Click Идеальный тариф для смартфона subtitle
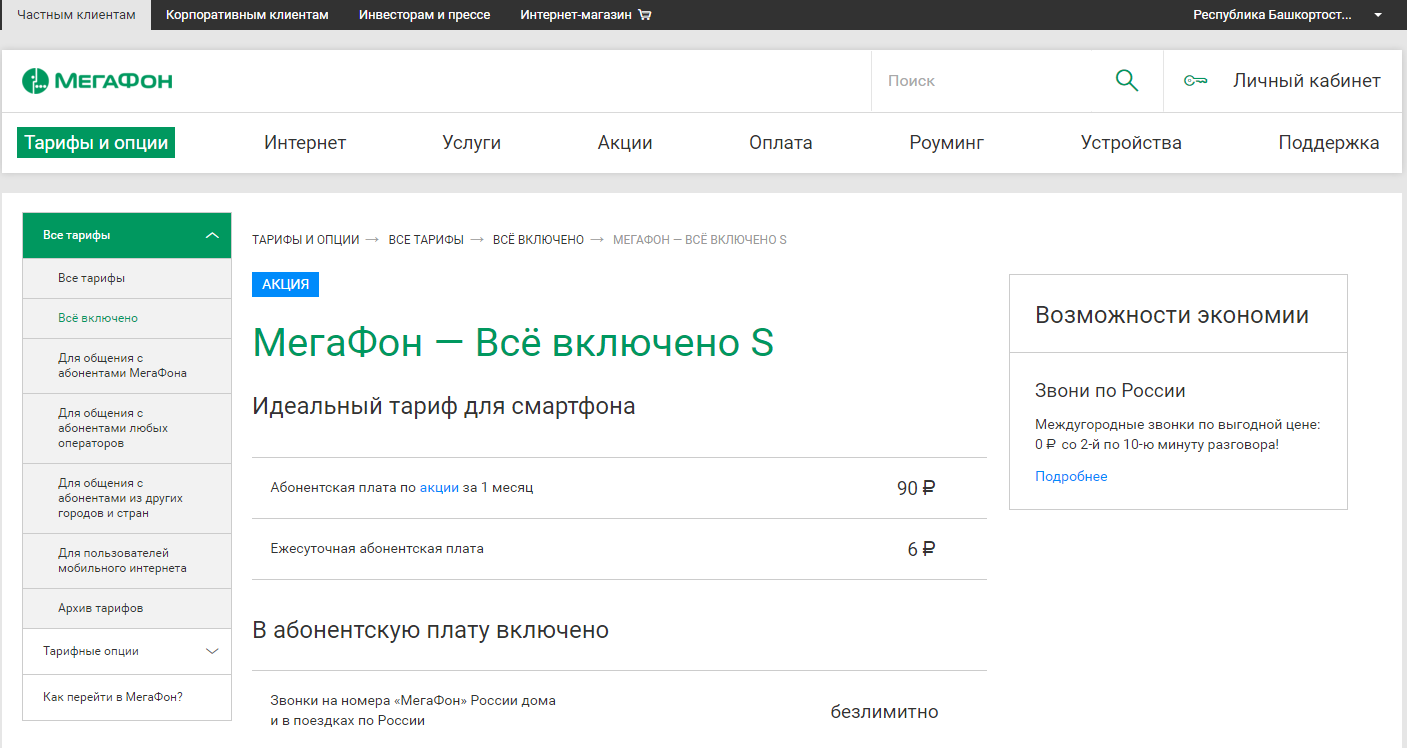This screenshot has width=1407, height=748. (x=444, y=407)
